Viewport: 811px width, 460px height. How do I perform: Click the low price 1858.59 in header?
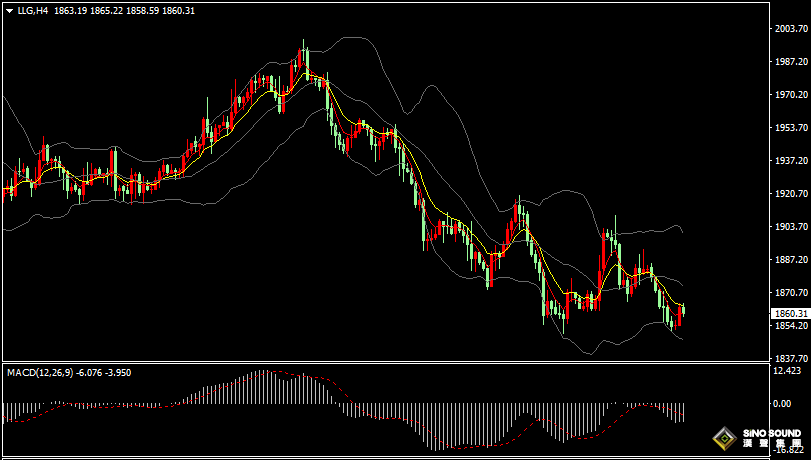142,10
